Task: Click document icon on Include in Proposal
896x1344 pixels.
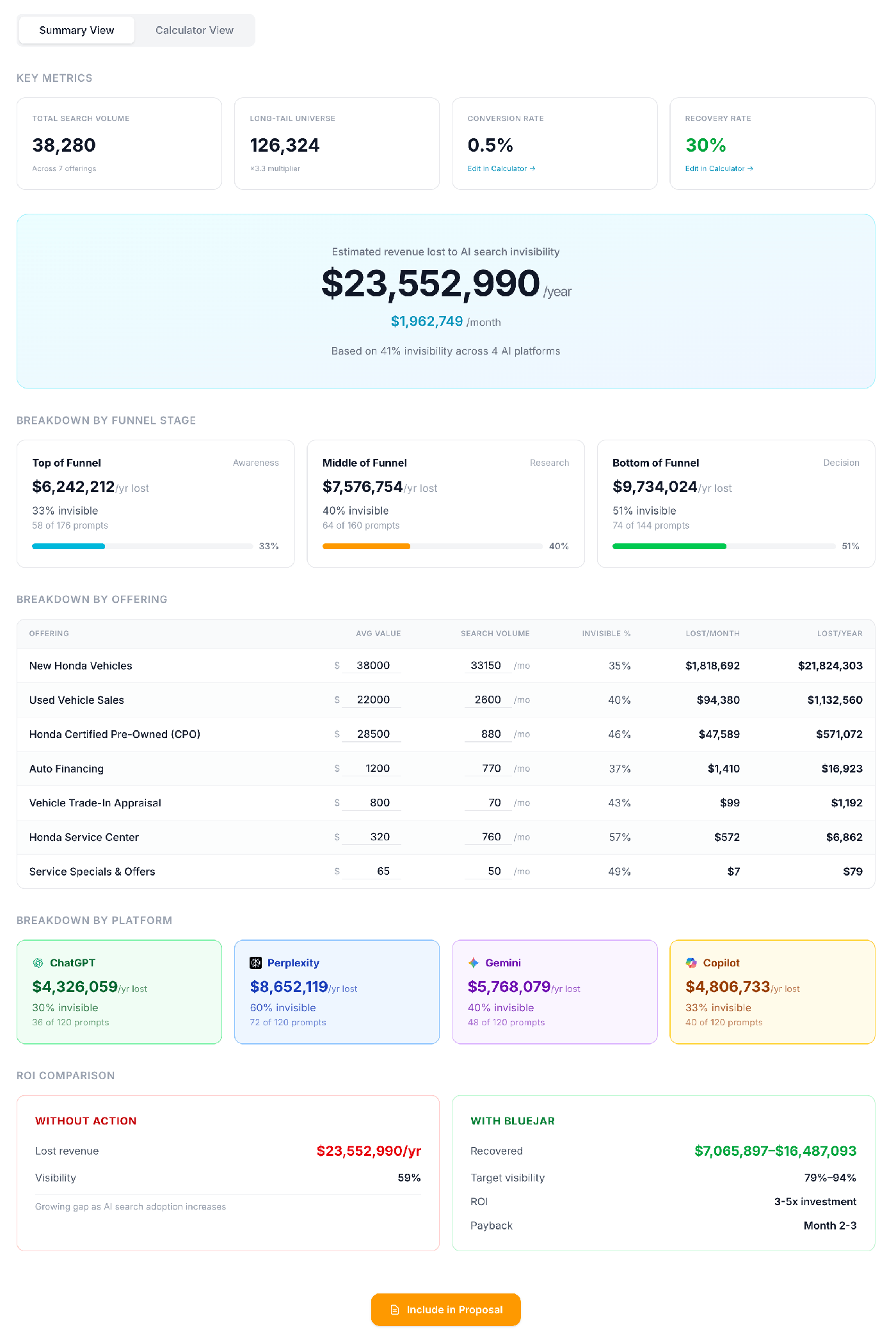Action: (x=395, y=1309)
